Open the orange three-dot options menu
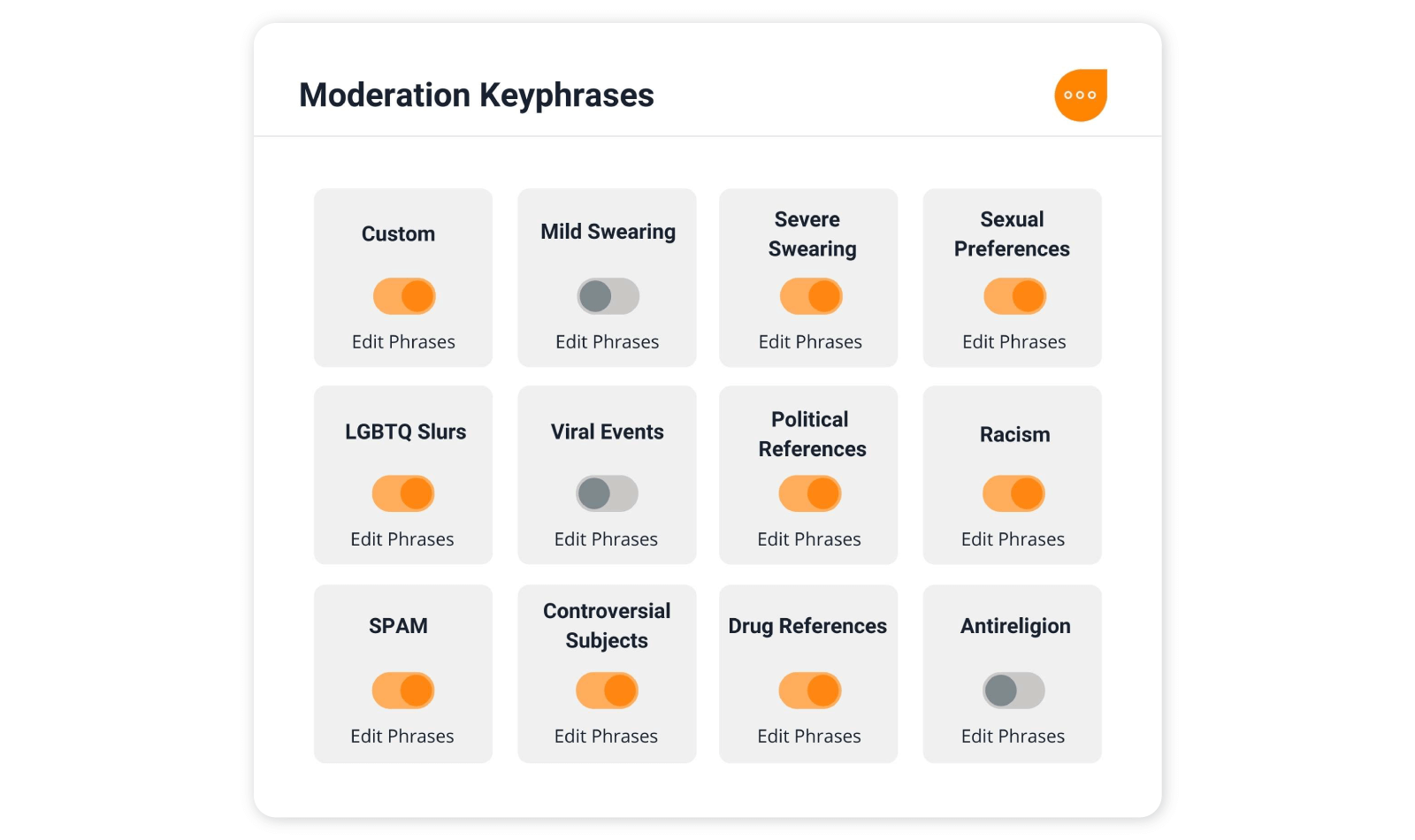The height and width of the screenshot is (840, 1415). (x=1080, y=95)
